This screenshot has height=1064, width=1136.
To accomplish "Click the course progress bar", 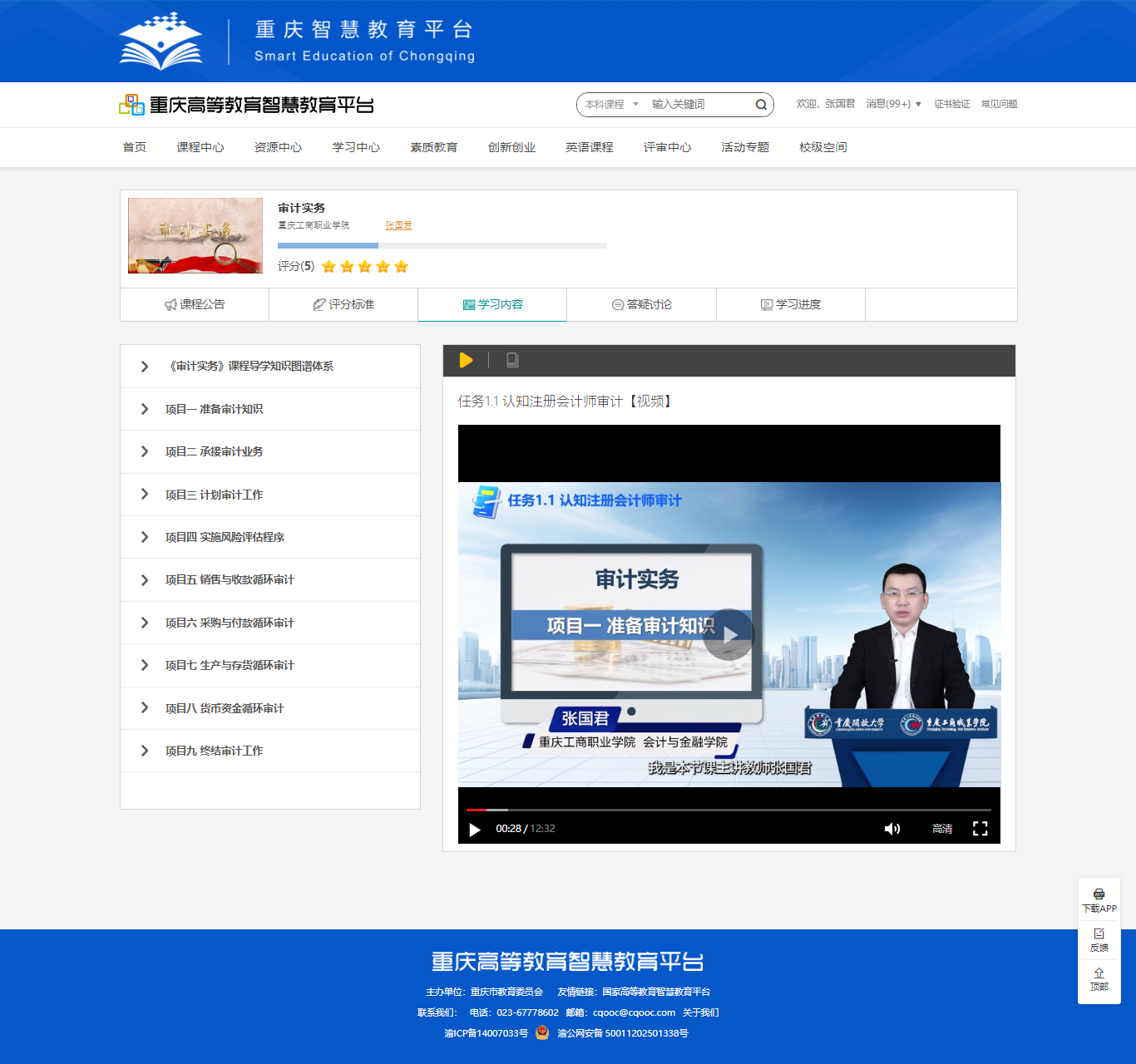I will tap(442, 246).
